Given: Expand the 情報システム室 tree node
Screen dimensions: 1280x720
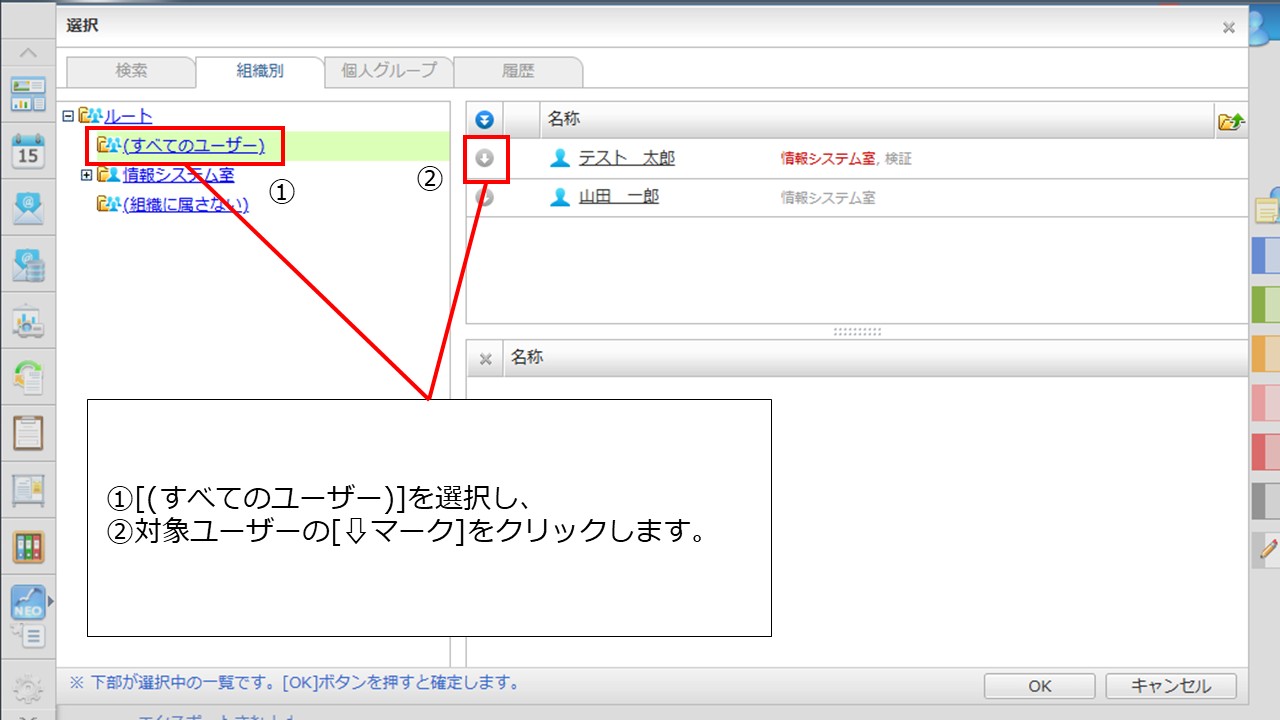Looking at the screenshot, I should [x=87, y=175].
